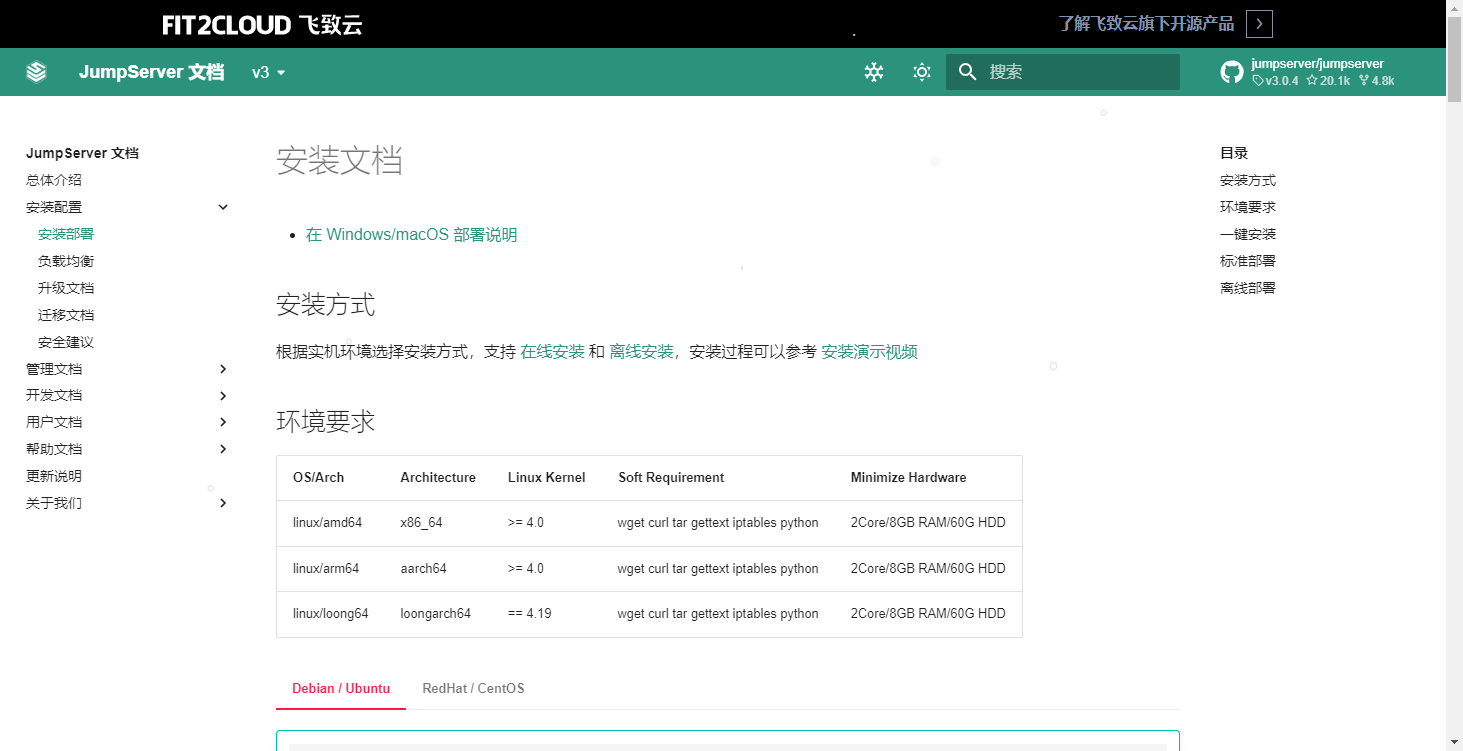Viewport: 1463px width, 751px height.
Task: Select 安装部署 in sidebar
Action: (66, 234)
